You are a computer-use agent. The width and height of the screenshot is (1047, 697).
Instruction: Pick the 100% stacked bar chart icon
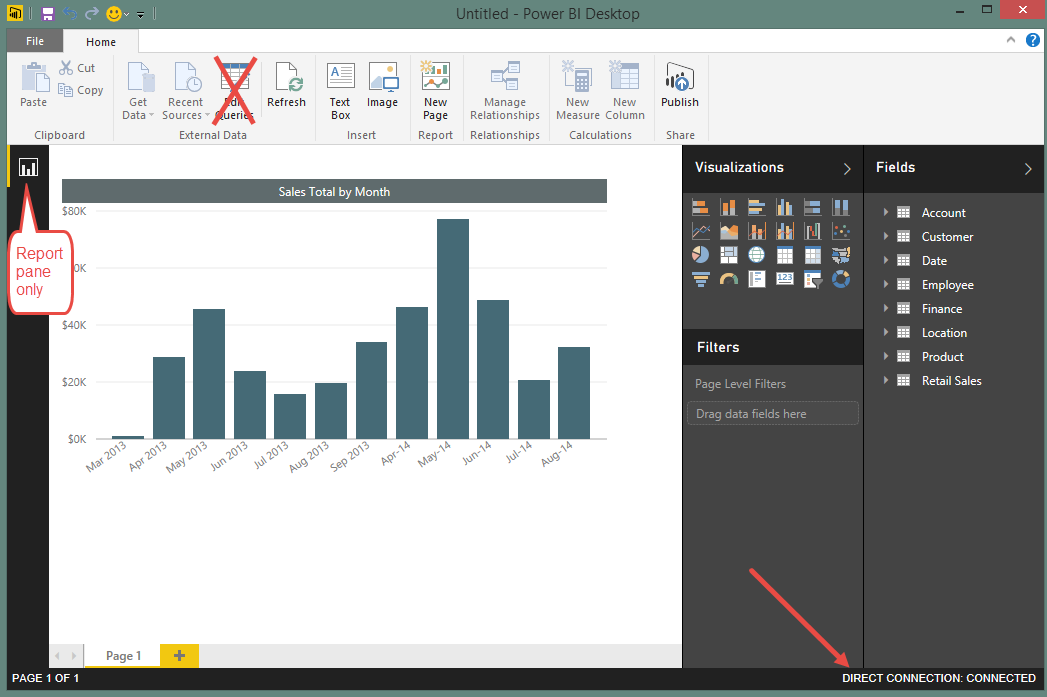(x=813, y=208)
